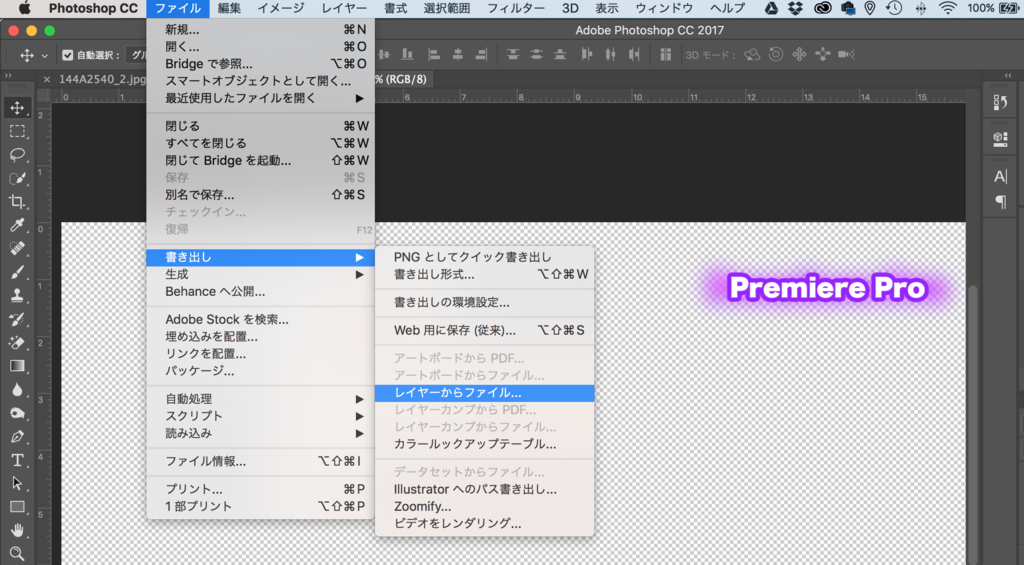Open the イメージ menu

[281, 8]
